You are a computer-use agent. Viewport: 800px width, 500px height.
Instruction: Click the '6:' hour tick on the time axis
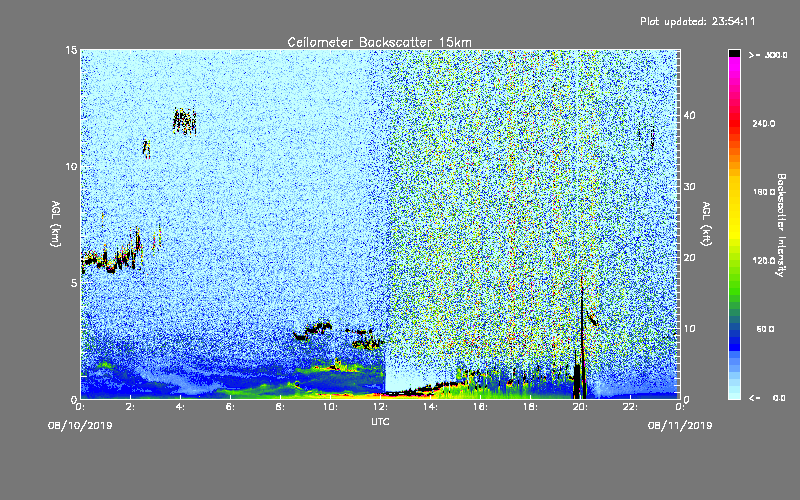(x=230, y=407)
